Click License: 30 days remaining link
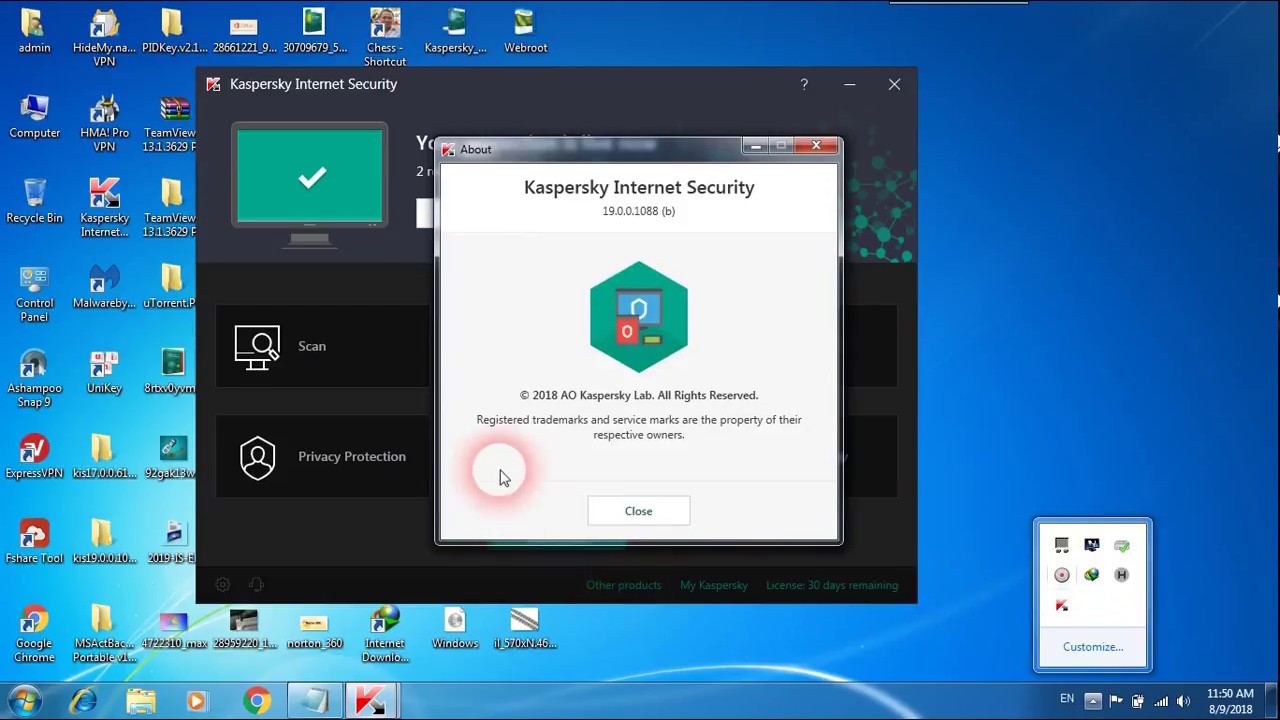The height and width of the screenshot is (720, 1280). [x=832, y=585]
